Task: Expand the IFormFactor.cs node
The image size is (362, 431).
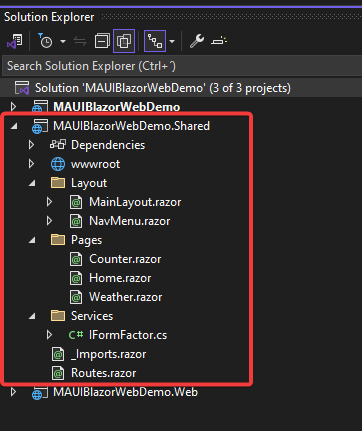Action: pyautogui.click(x=49, y=335)
